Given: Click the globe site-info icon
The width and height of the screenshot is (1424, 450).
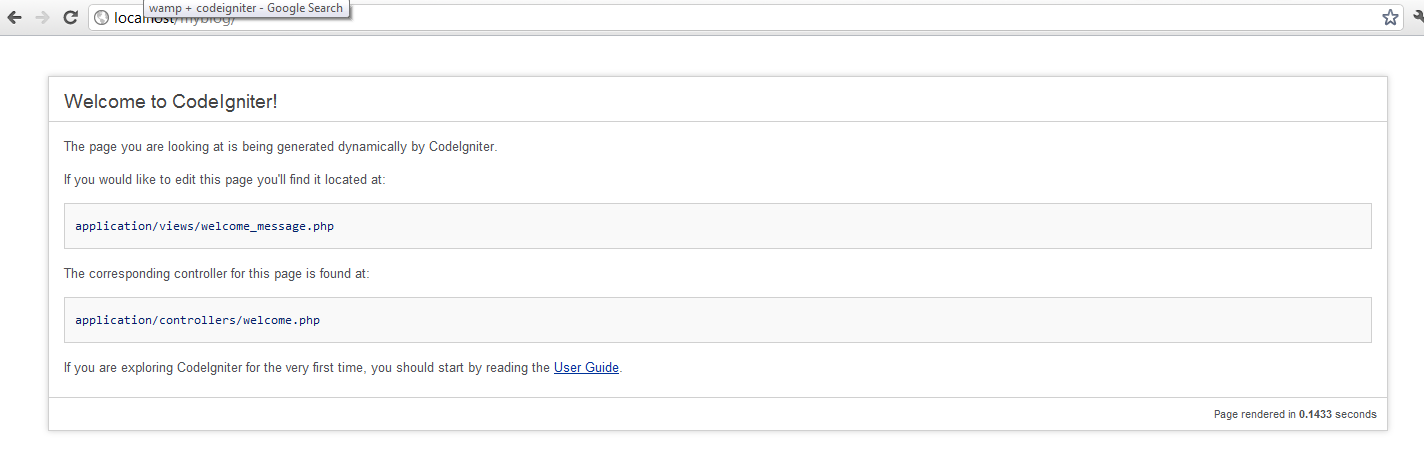Looking at the screenshot, I should pyautogui.click(x=101, y=18).
